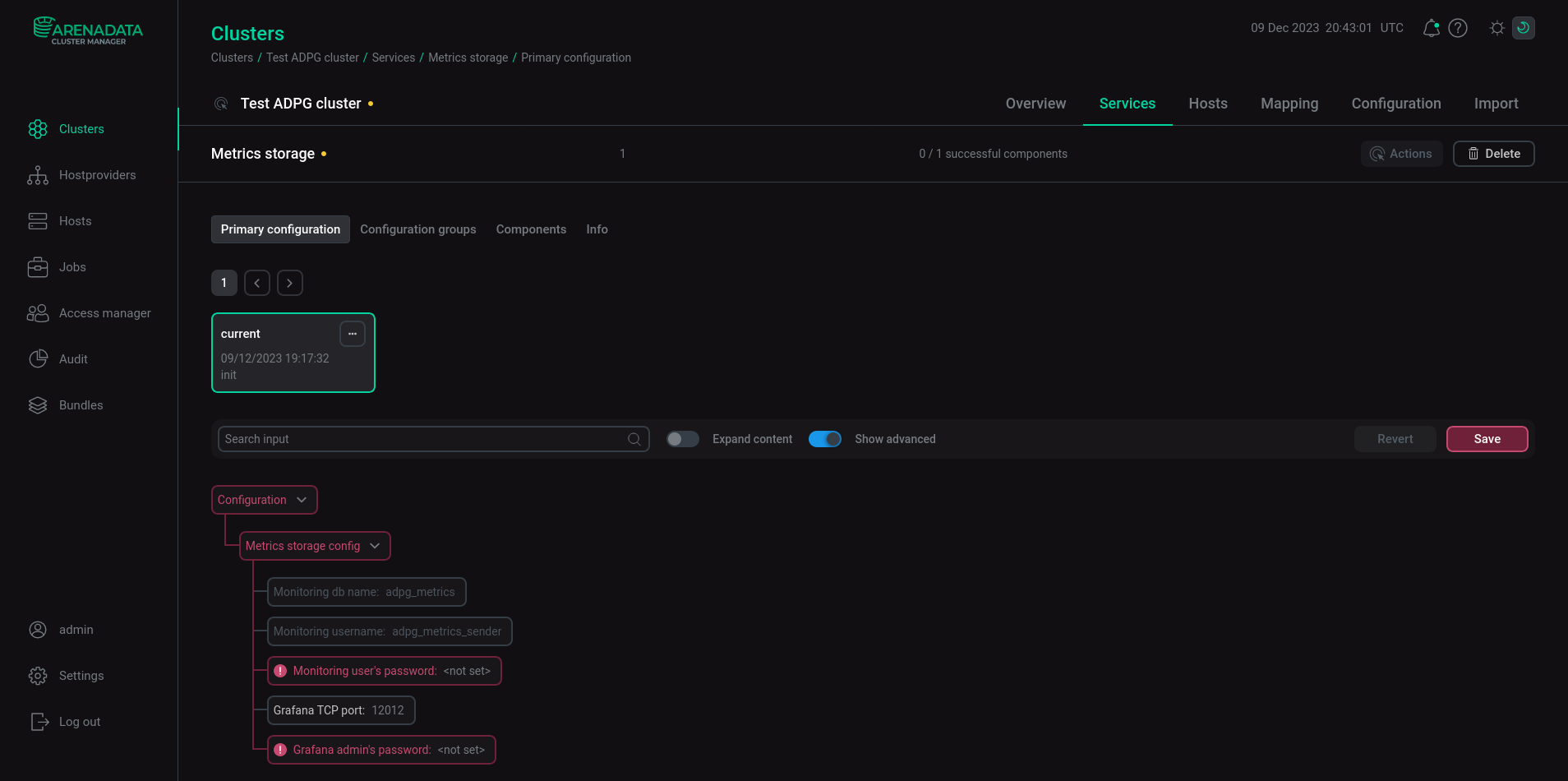Screen dimensions: 1568x781
Task: Switch to the Overview tab
Action: click(x=1035, y=104)
